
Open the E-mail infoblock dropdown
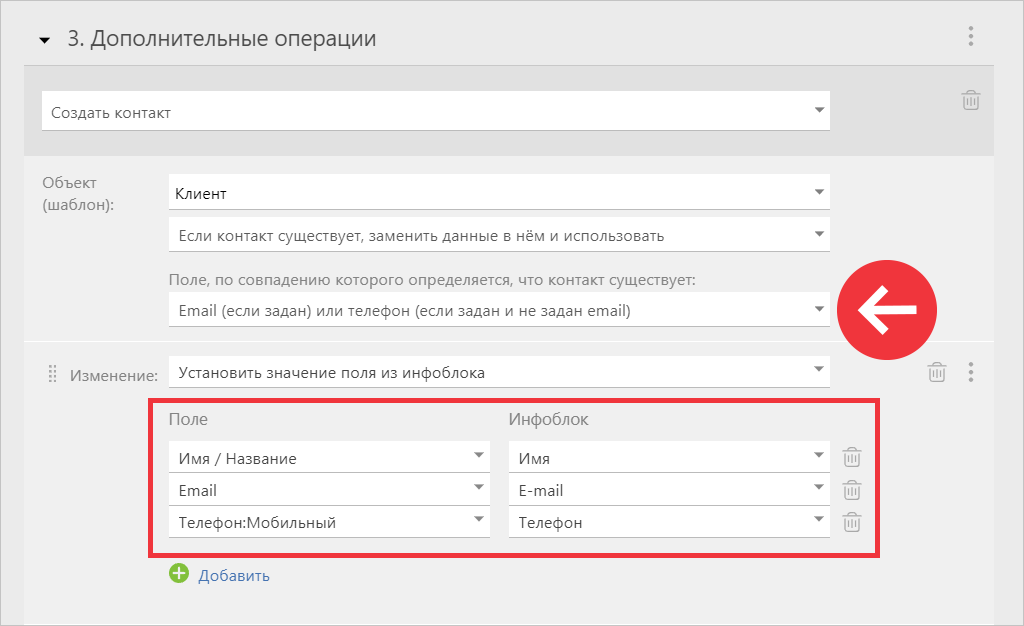point(669,489)
